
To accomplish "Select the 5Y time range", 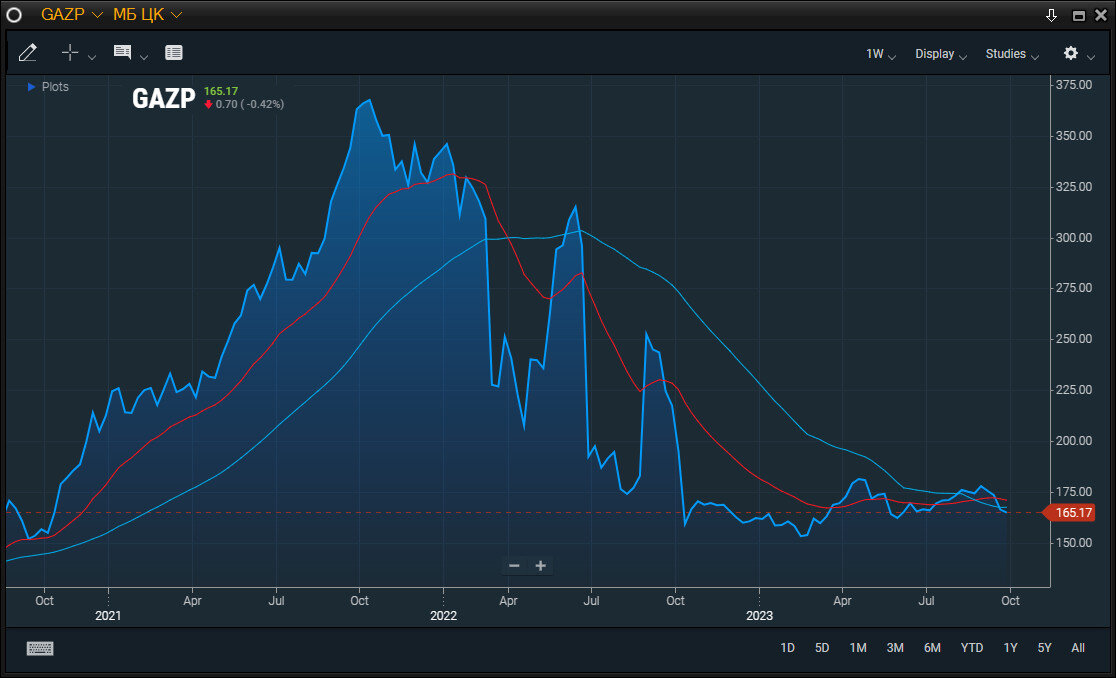I will click(1044, 648).
